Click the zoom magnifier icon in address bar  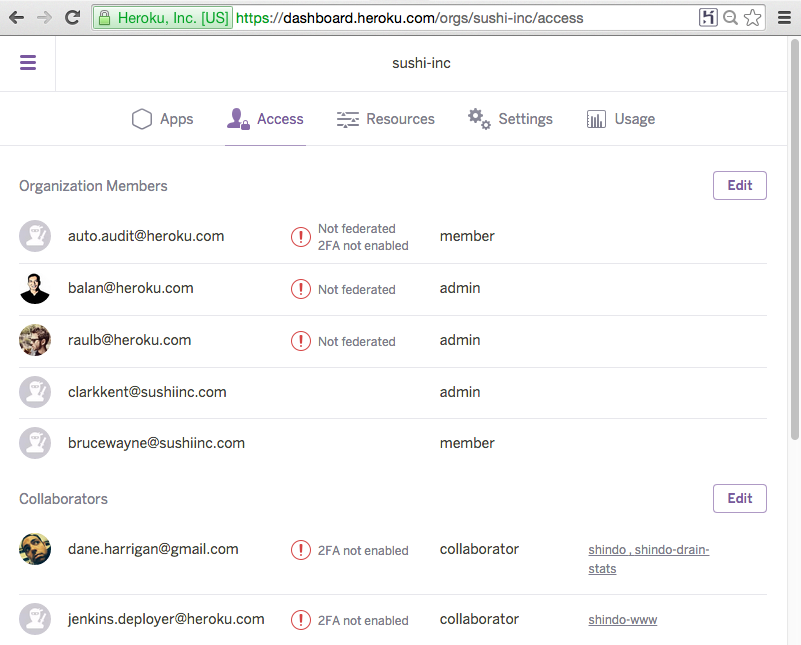coord(731,17)
